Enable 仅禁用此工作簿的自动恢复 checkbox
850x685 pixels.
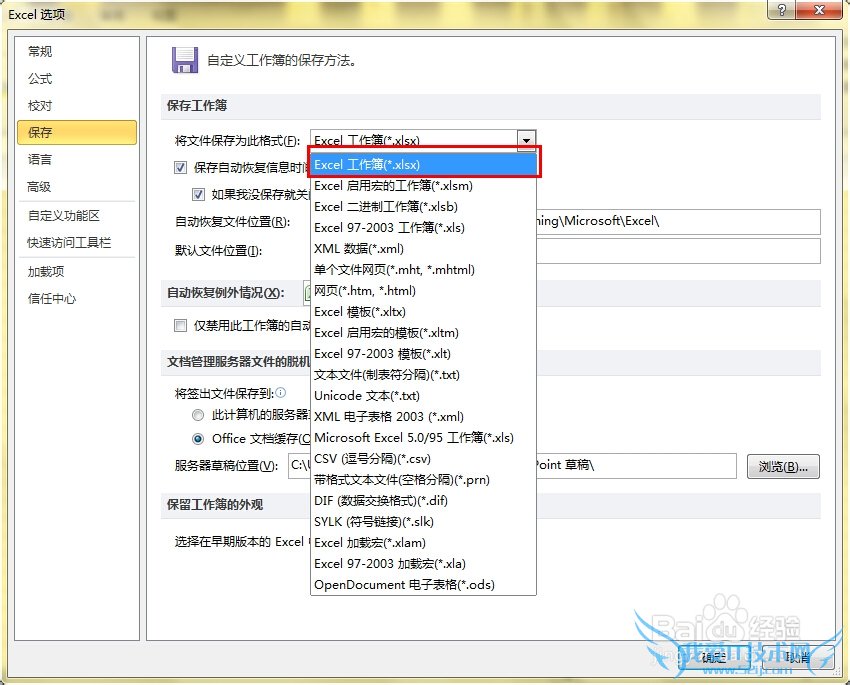click(181, 325)
